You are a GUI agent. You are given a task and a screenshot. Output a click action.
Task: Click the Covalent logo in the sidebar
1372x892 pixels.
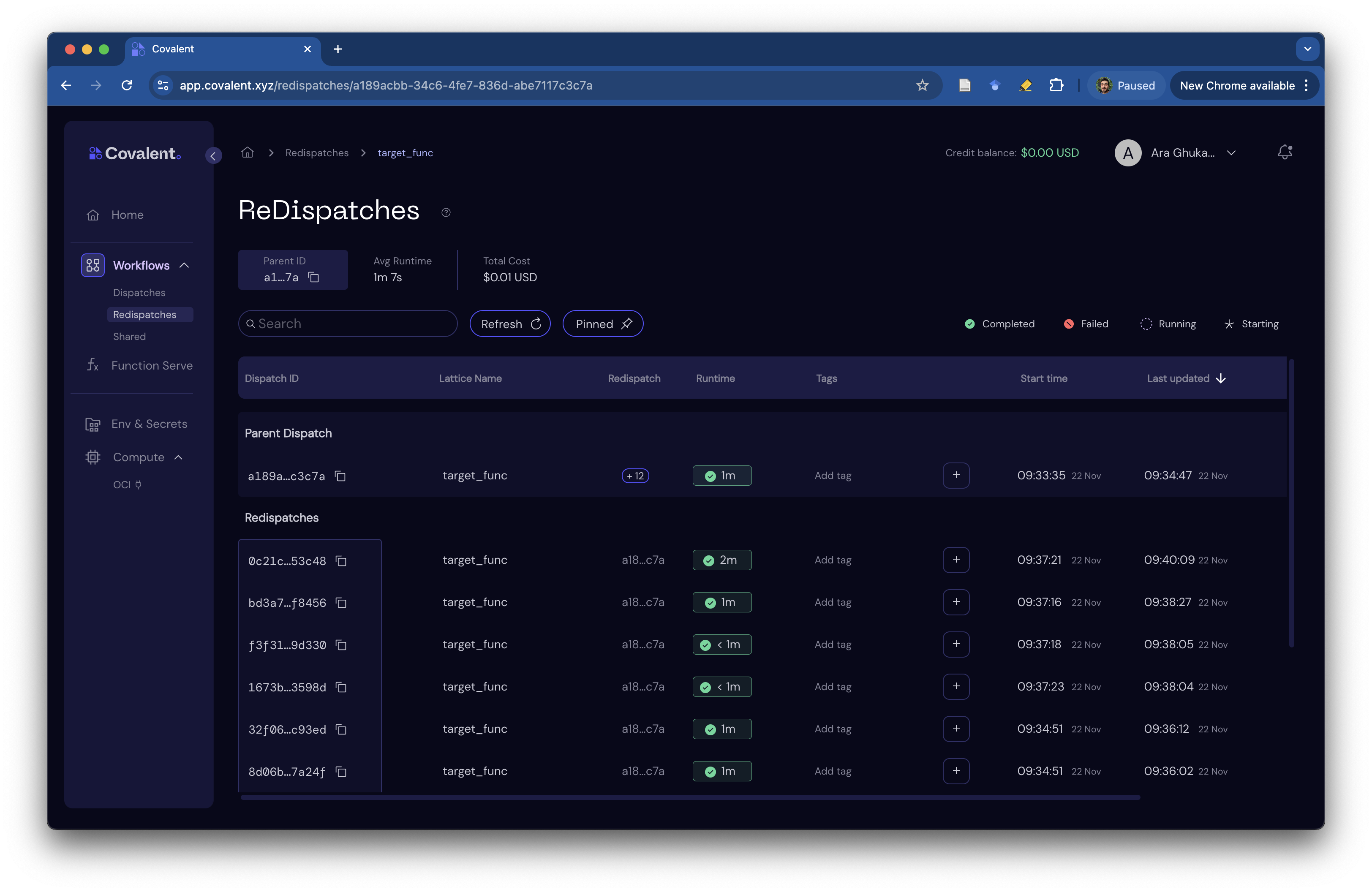[x=134, y=153]
